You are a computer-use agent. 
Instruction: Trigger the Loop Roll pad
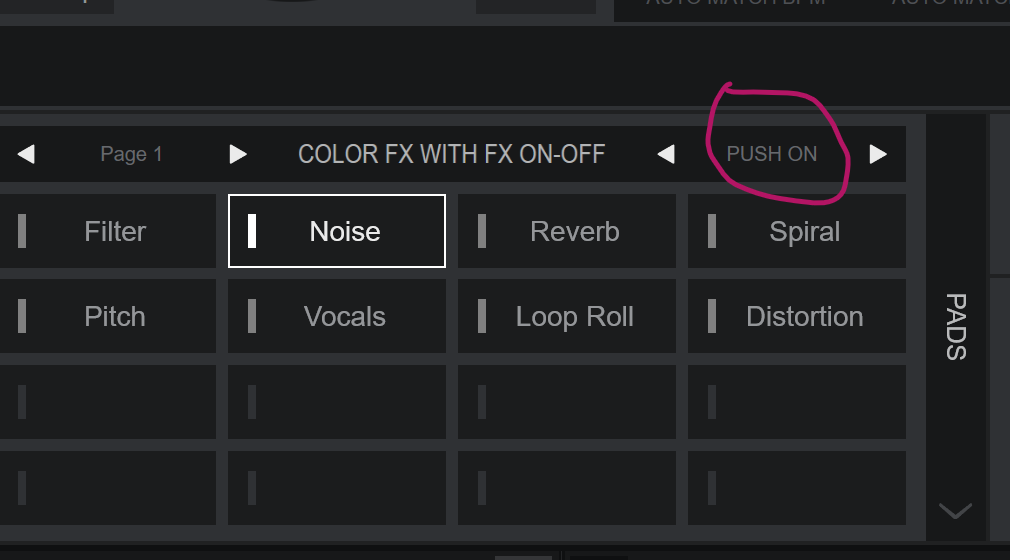[567, 316]
